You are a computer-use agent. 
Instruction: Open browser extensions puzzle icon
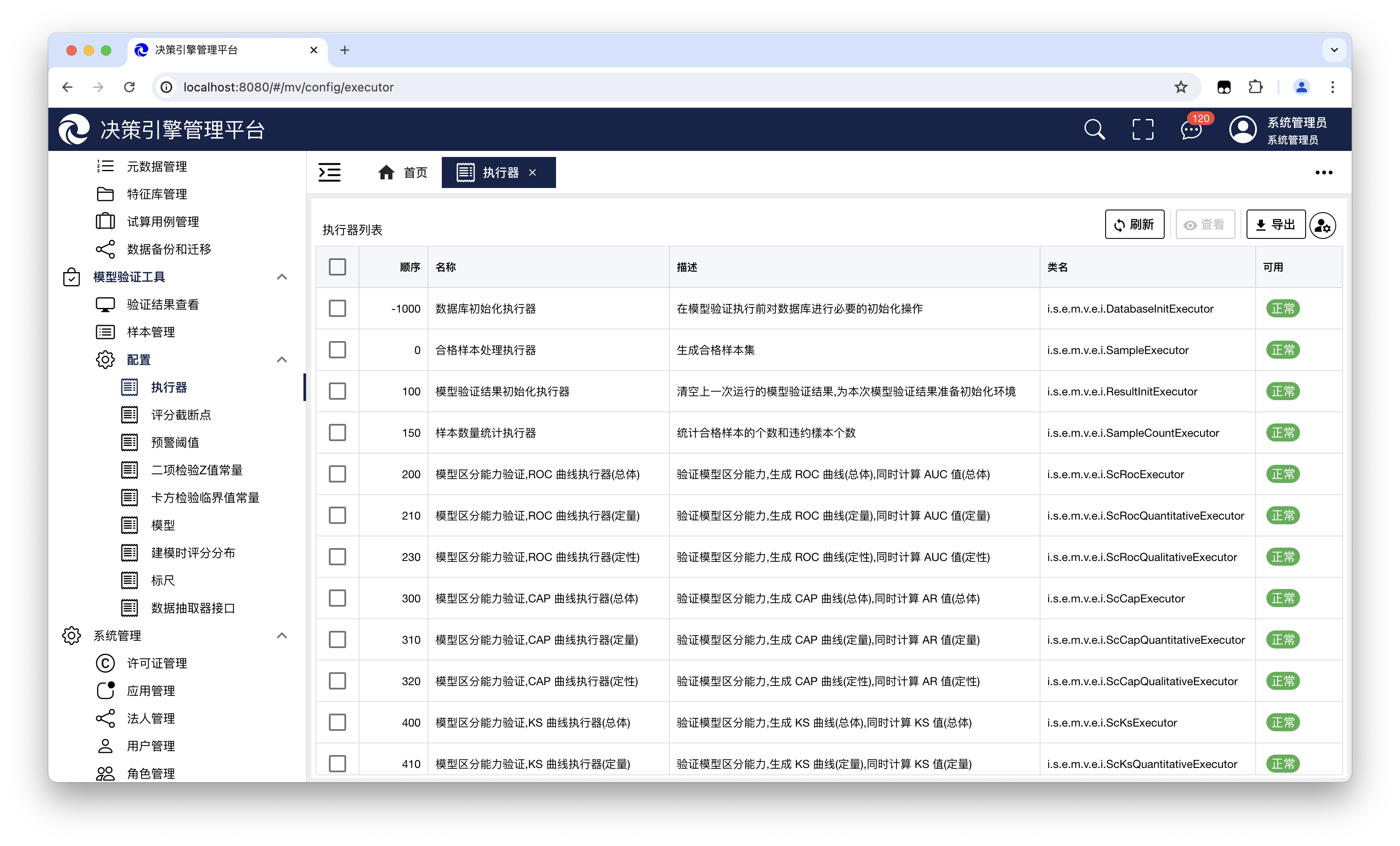tap(1255, 87)
